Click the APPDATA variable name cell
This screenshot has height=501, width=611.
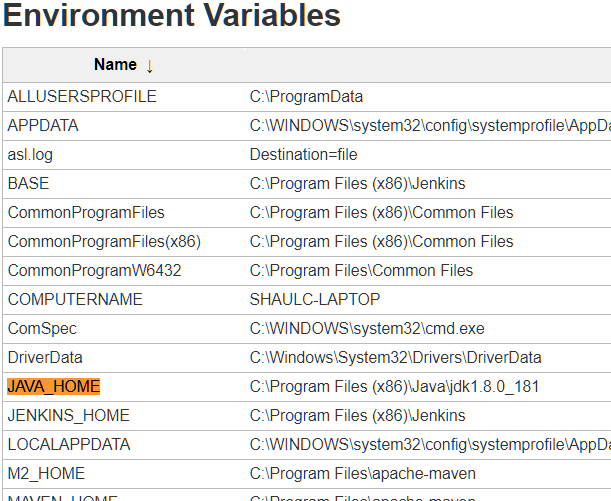pos(43,125)
